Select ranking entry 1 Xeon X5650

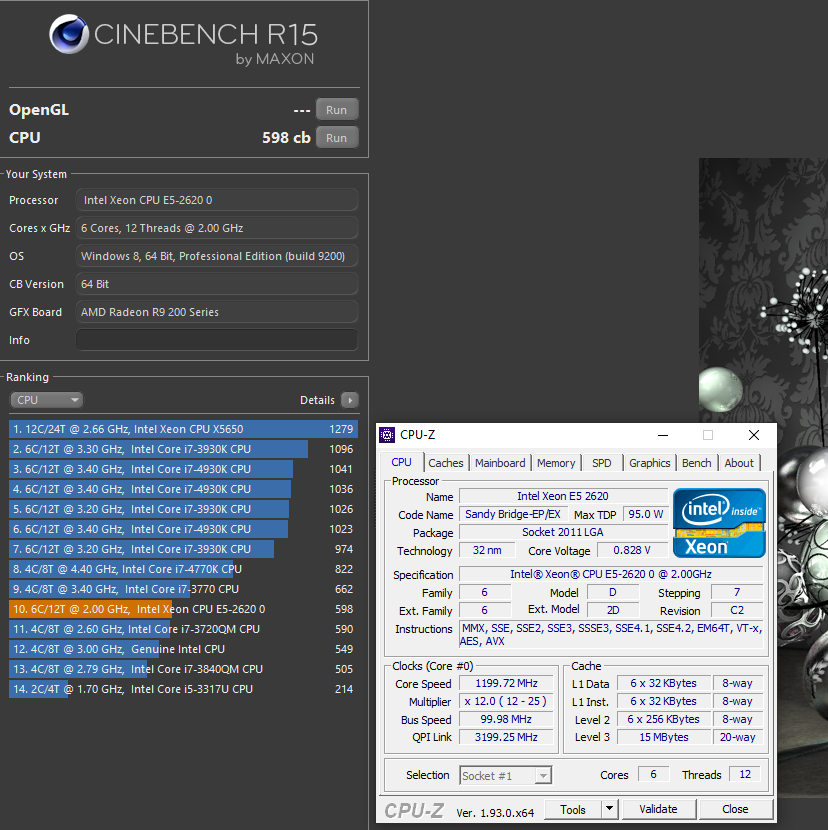click(183, 429)
